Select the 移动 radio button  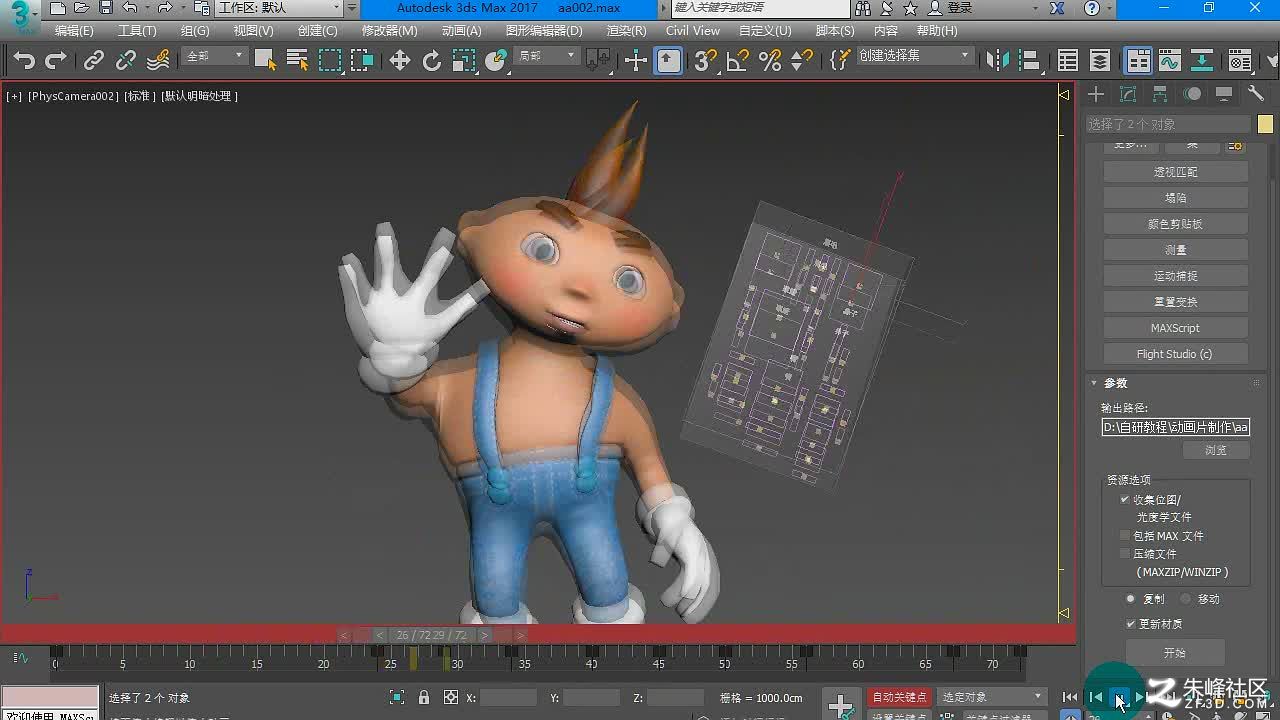click(1186, 599)
